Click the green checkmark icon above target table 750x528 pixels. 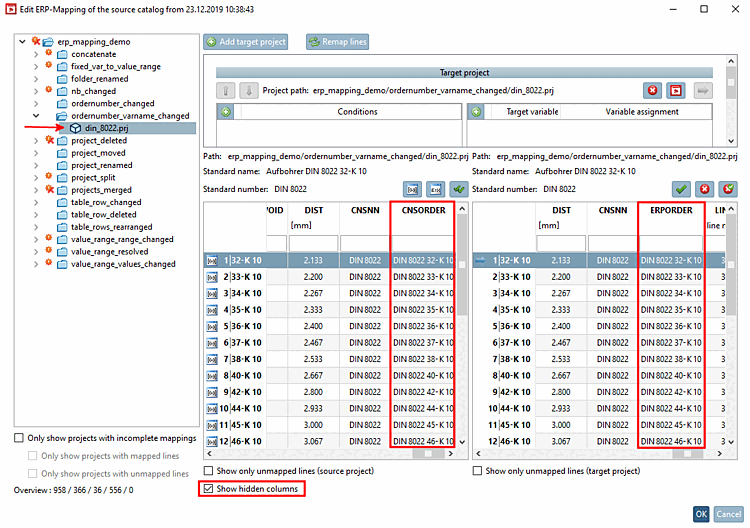(681, 188)
